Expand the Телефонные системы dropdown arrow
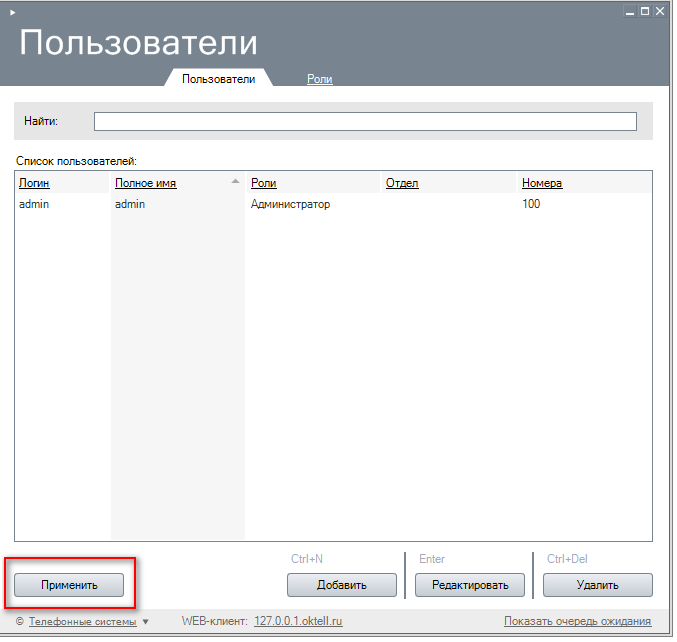 pos(146,622)
